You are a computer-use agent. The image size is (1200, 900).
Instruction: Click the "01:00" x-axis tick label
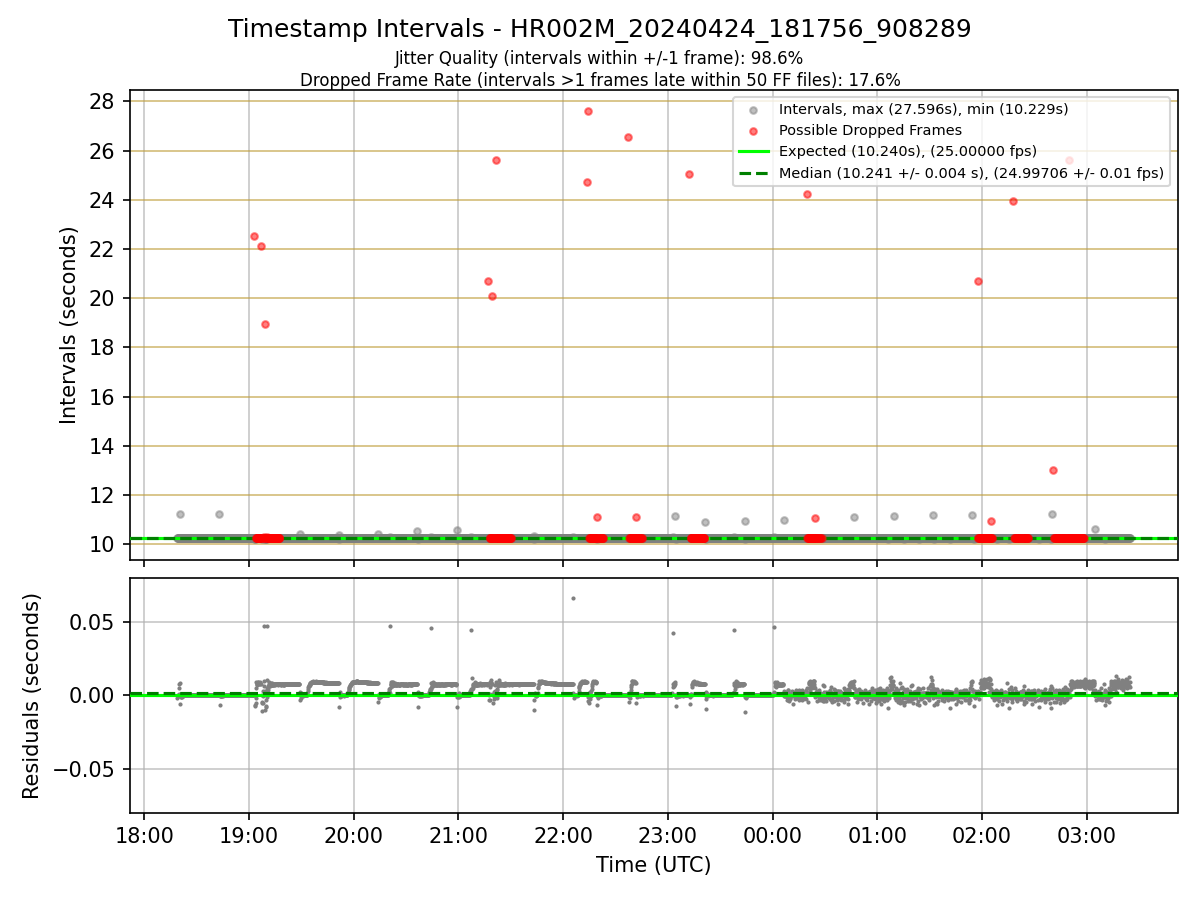(x=877, y=835)
